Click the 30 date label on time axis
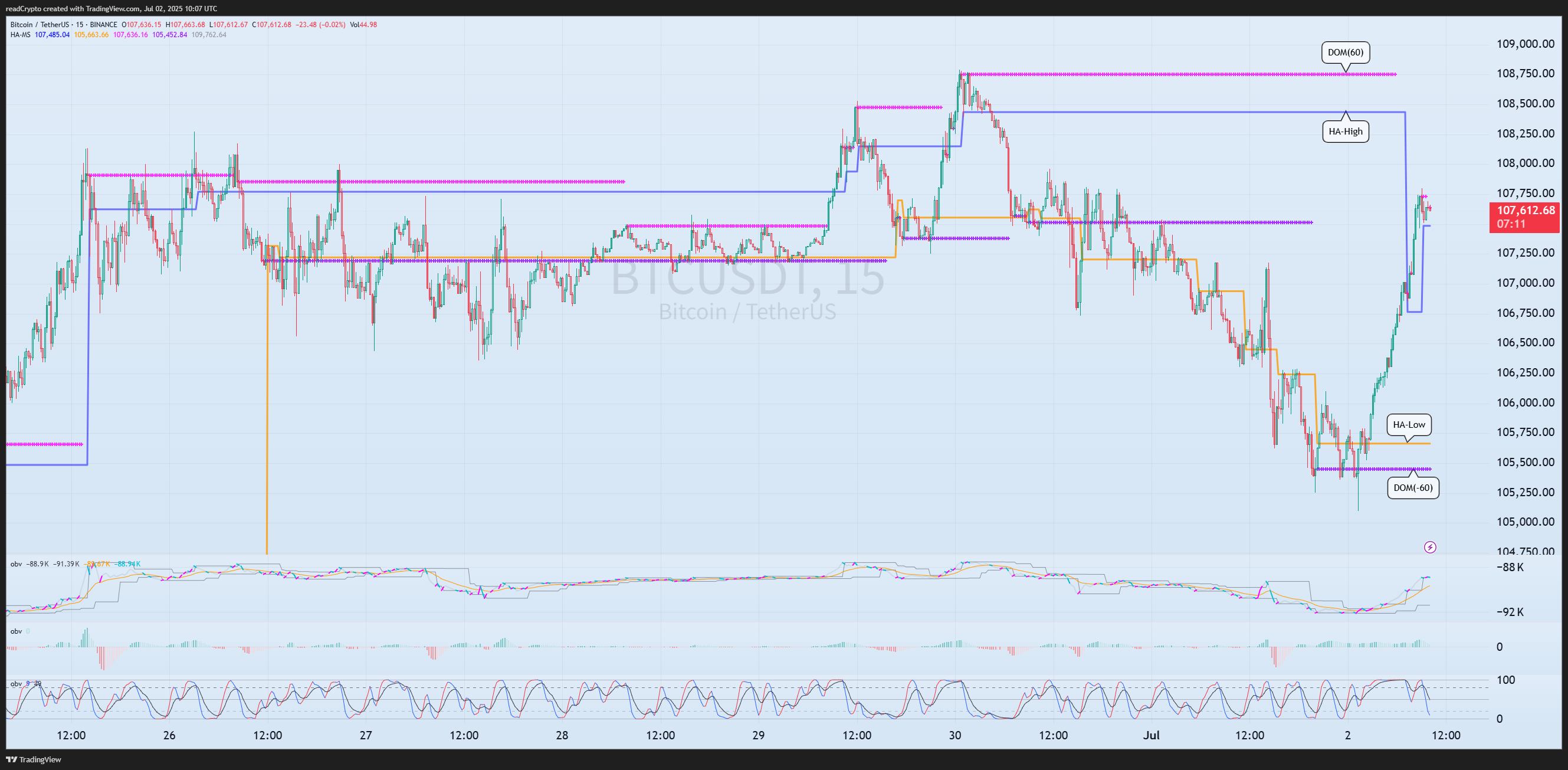The height and width of the screenshot is (770, 1568). [x=955, y=735]
